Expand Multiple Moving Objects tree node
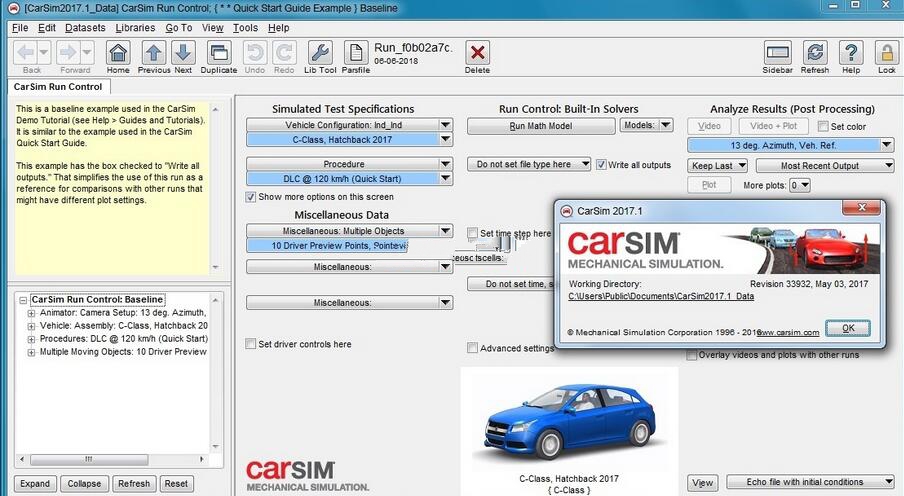 click(x=31, y=352)
